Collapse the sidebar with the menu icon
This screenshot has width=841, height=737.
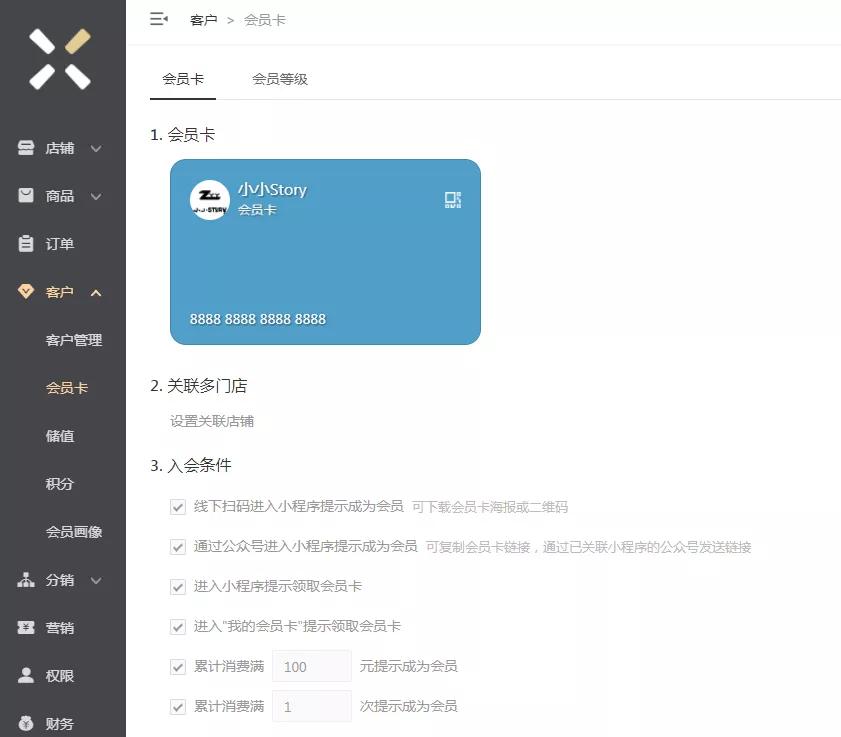159,19
